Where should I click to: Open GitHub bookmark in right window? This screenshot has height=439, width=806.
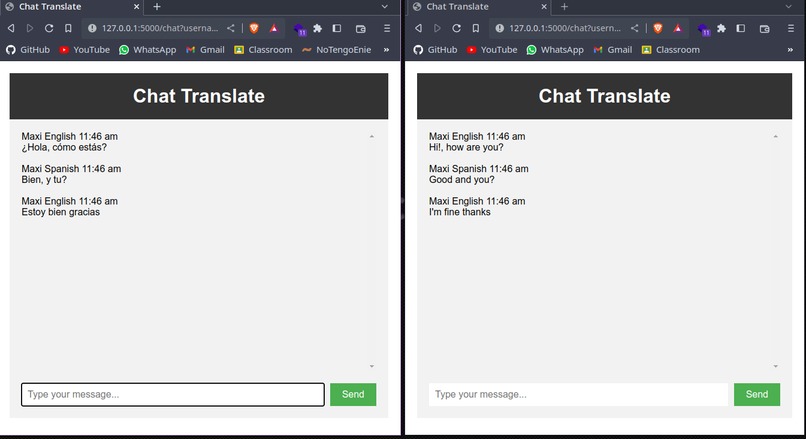pos(436,50)
